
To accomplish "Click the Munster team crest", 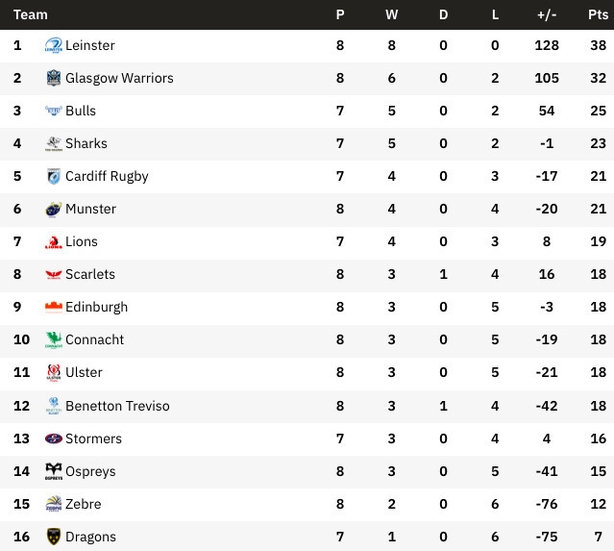I will click(x=53, y=209).
